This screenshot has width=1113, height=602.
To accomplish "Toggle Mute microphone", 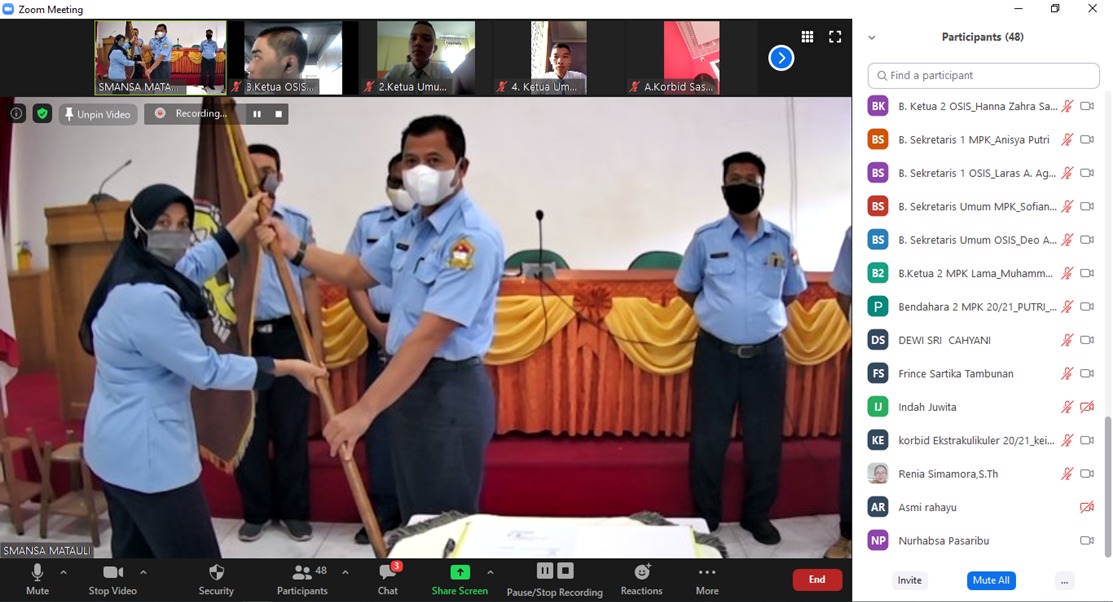I will tap(37, 578).
